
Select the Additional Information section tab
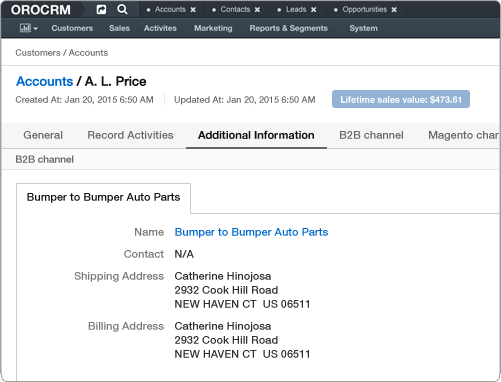256,135
